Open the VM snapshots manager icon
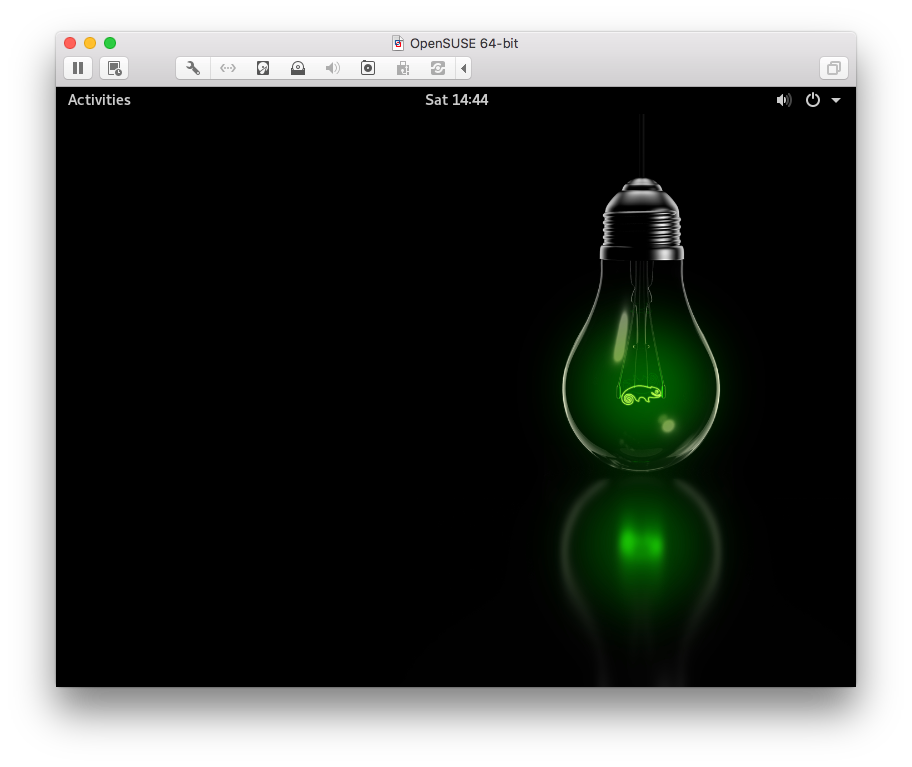 114,68
